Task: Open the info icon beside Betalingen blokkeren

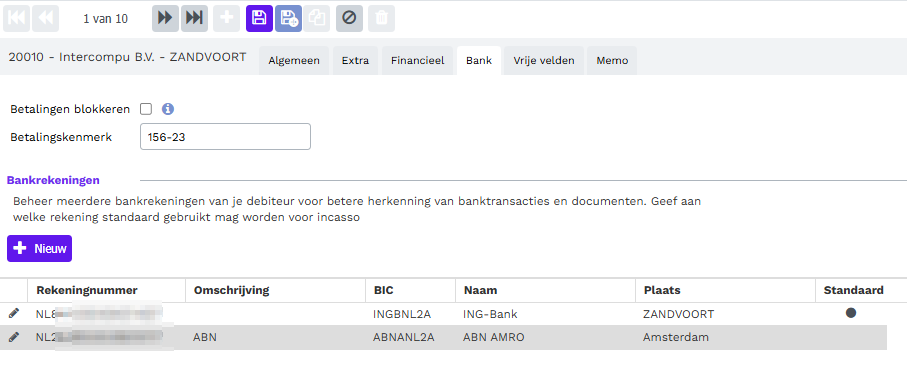Action: click(x=168, y=109)
